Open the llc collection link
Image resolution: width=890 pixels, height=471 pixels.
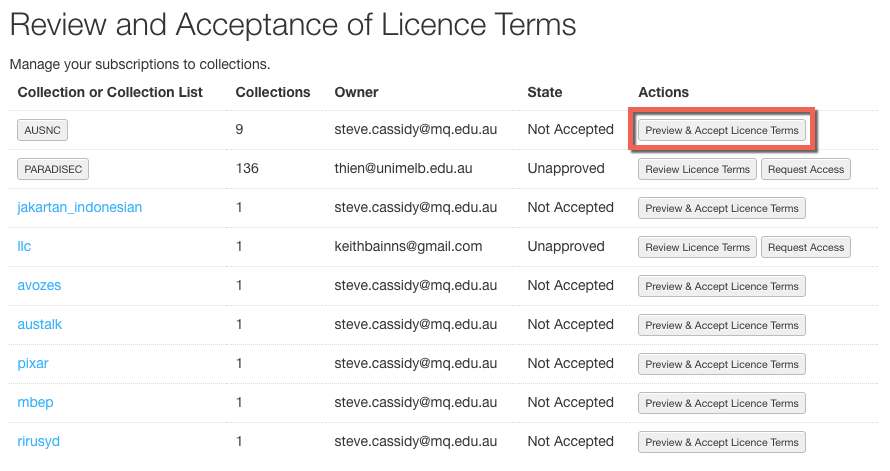tap(24, 246)
